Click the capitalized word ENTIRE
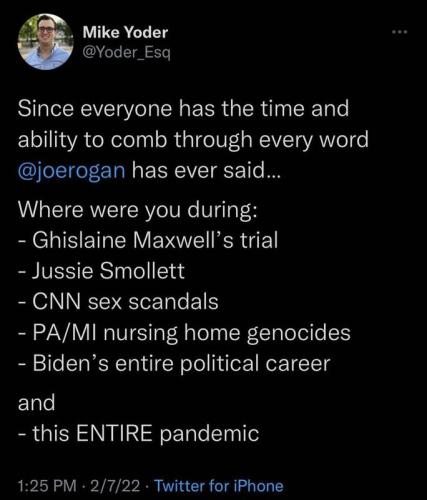427x500 pixels. coord(116,433)
